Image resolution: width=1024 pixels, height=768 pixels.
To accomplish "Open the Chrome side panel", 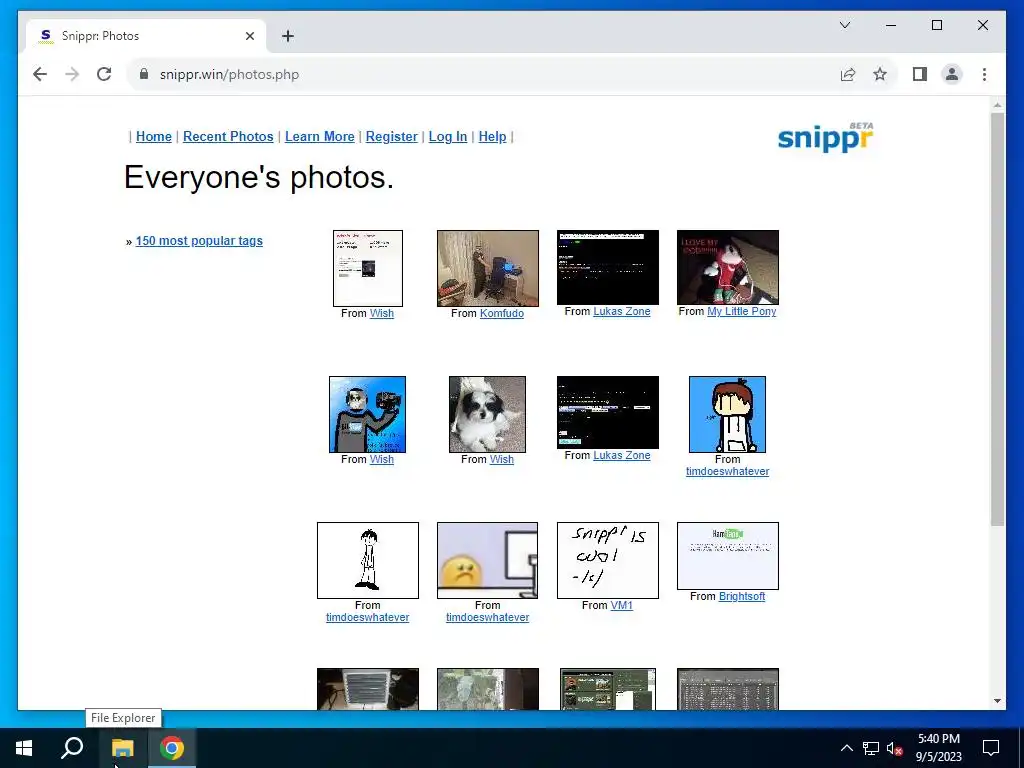I will coord(920,74).
